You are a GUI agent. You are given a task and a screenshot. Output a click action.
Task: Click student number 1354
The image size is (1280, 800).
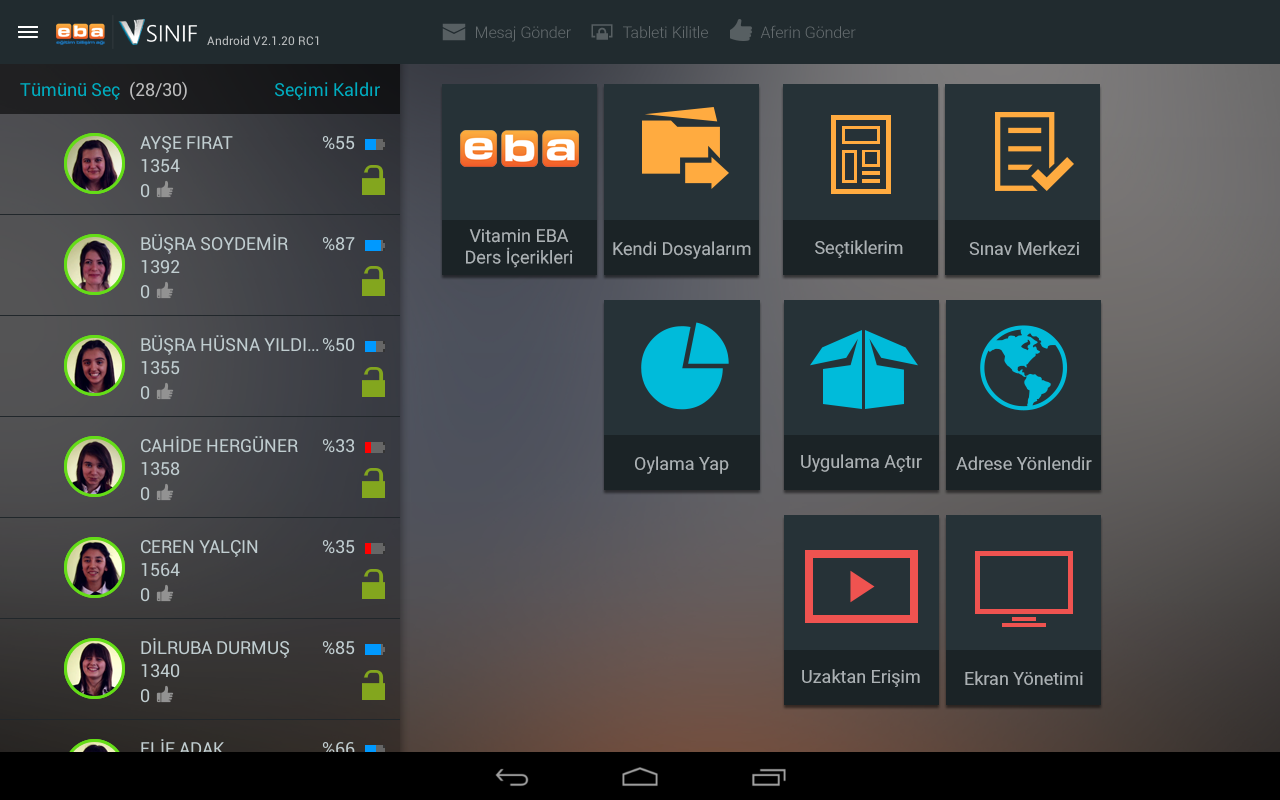pos(160,166)
